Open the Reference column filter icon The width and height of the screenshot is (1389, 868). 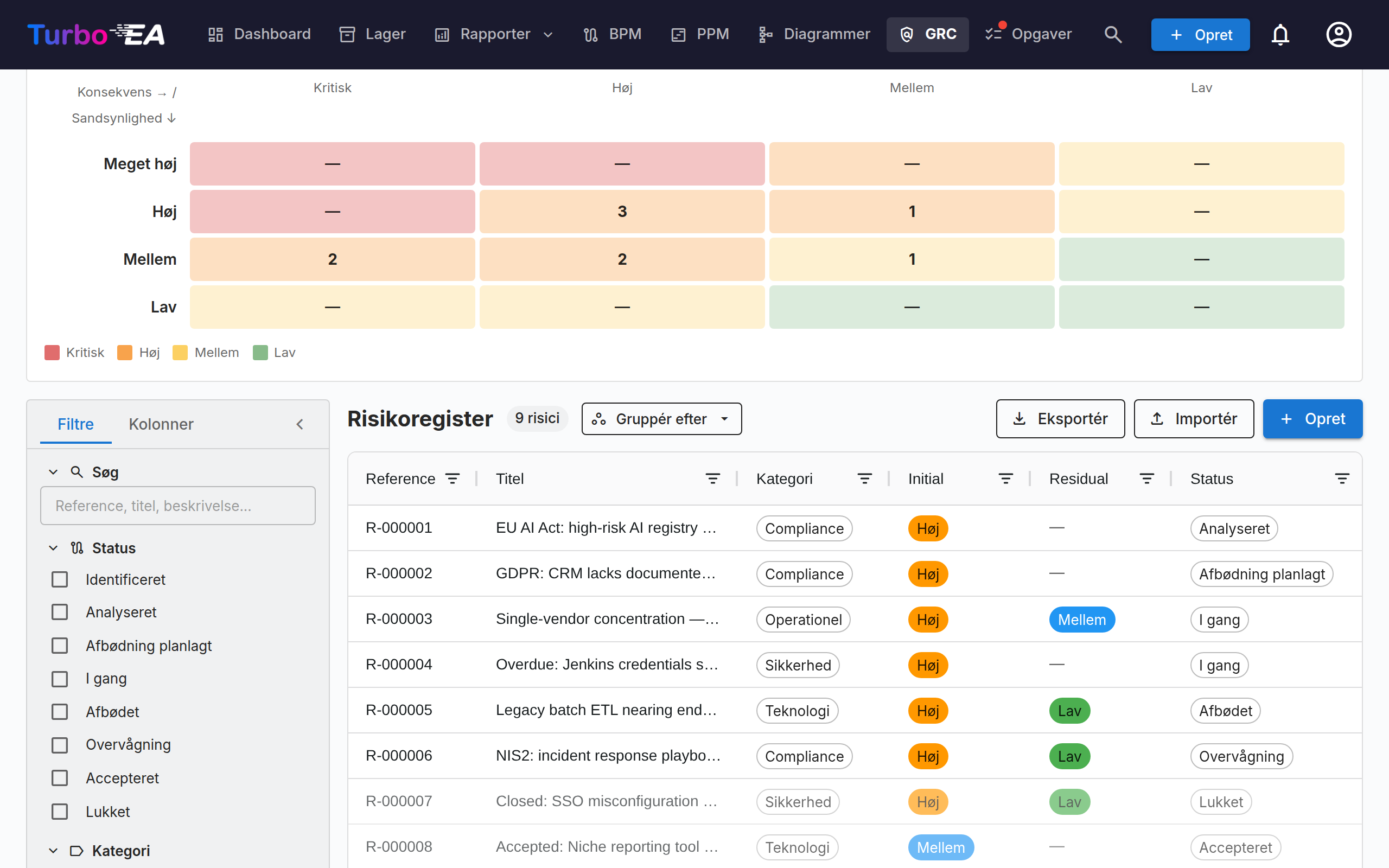pos(453,479)
